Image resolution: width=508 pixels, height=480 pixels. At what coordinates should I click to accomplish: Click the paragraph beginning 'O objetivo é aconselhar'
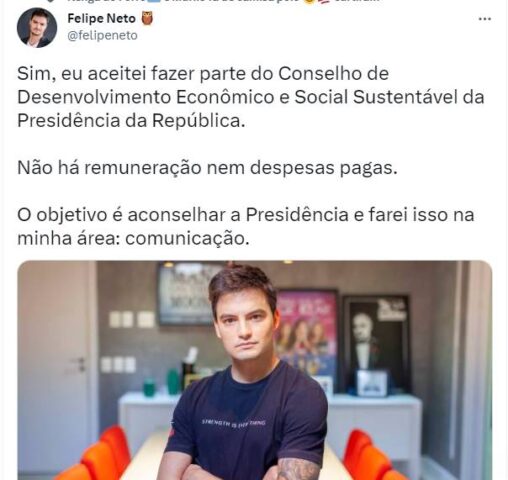246,227
